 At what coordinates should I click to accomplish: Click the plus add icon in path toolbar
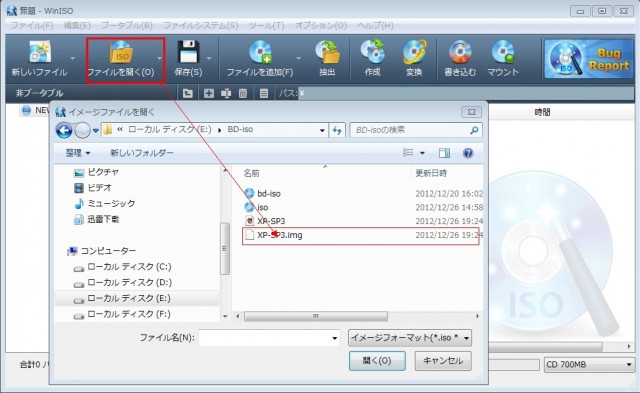(x=209, y=93)
